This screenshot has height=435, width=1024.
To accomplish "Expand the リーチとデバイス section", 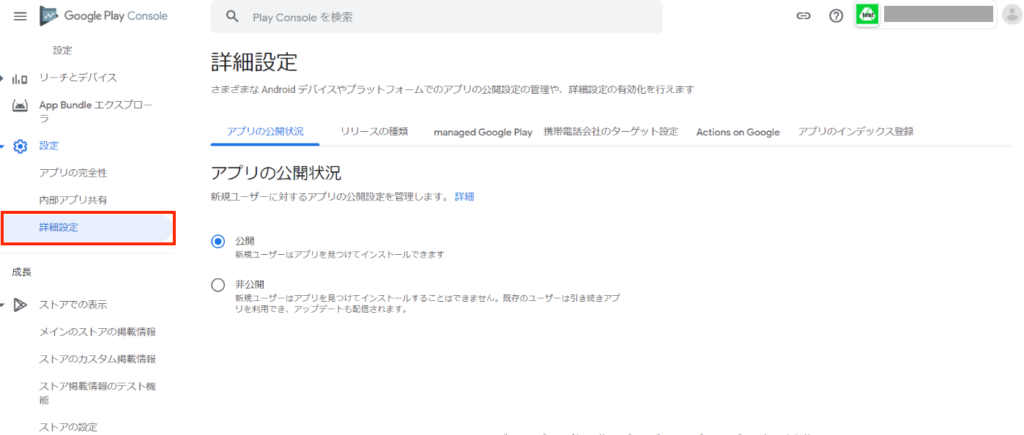I will pyautogui.click(x=3, y=78).
